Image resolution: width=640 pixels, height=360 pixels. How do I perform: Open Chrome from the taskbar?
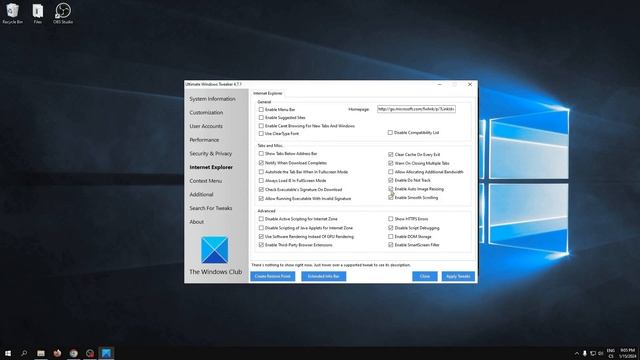click(x=73, y=353)
